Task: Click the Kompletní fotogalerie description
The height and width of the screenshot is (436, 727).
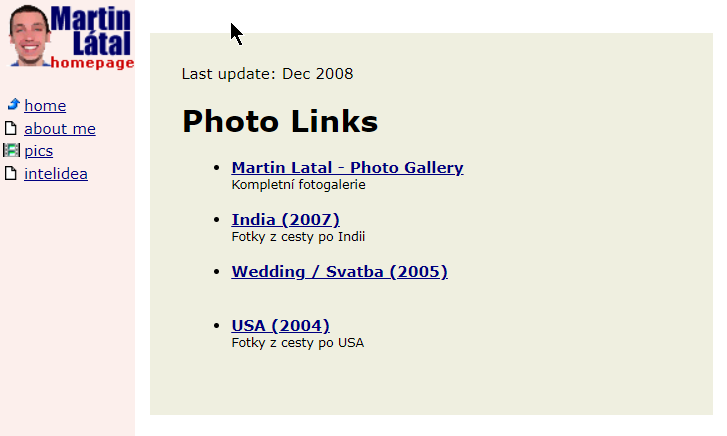Action: pyautogui.click(x=299, y=185)
